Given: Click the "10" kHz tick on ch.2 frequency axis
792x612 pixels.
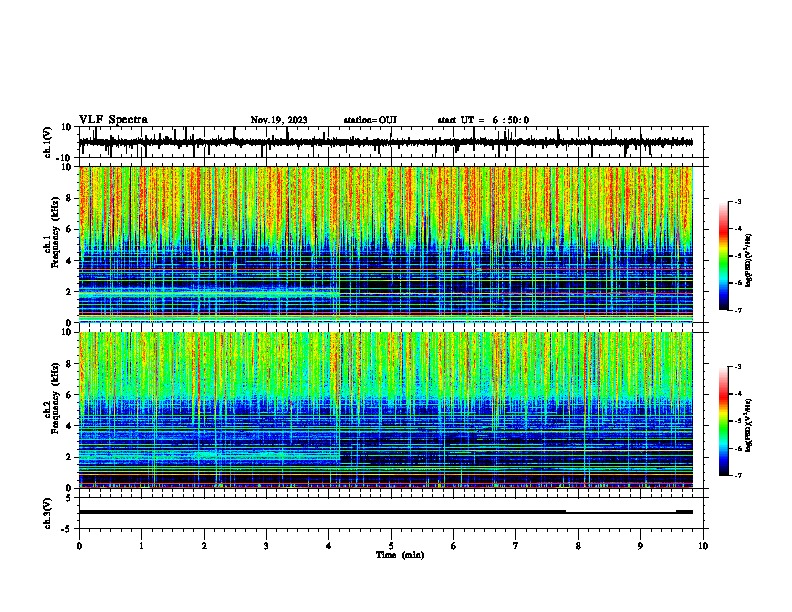Looking at the screenshot, I should click(x=67, y=332).
